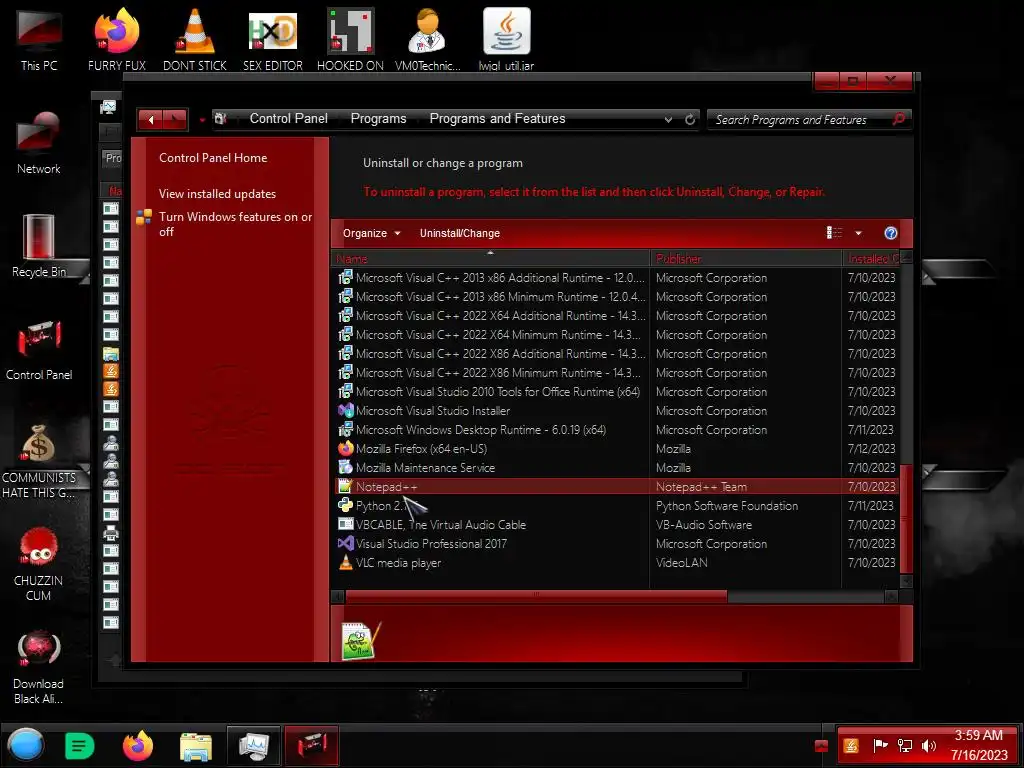Select VLC media player row
Viewport: 1024px width, 768px height.
(616, 562)
